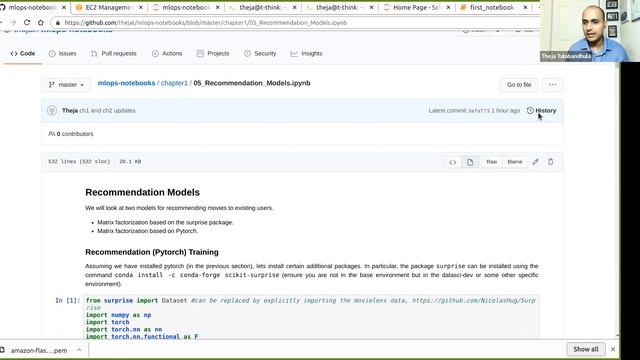Close the first mlops-notebooks GitHub tab
640x360 pixels.
coord(64,7)
